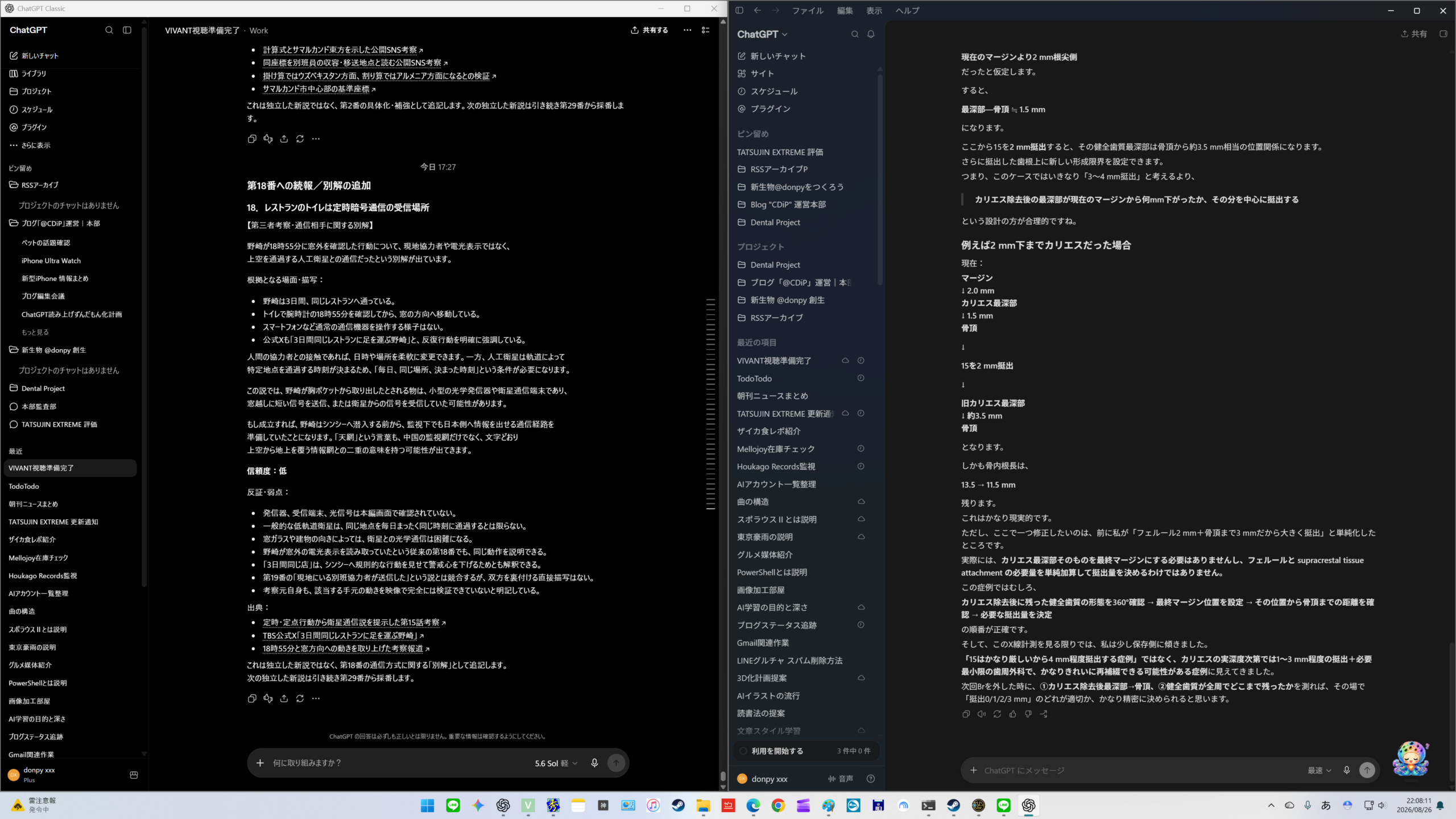Open the 5.6 Sol 軽 model selector
The width and height of the screenshot is (1456, 819).
tap(556, 763)
